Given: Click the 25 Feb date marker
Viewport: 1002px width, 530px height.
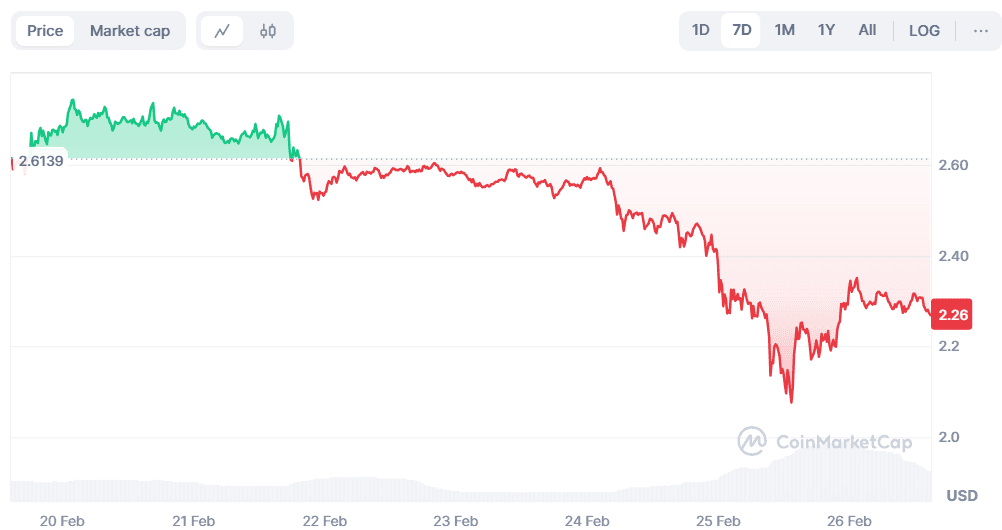Looking at the screenshot, I should coord(718,520).
